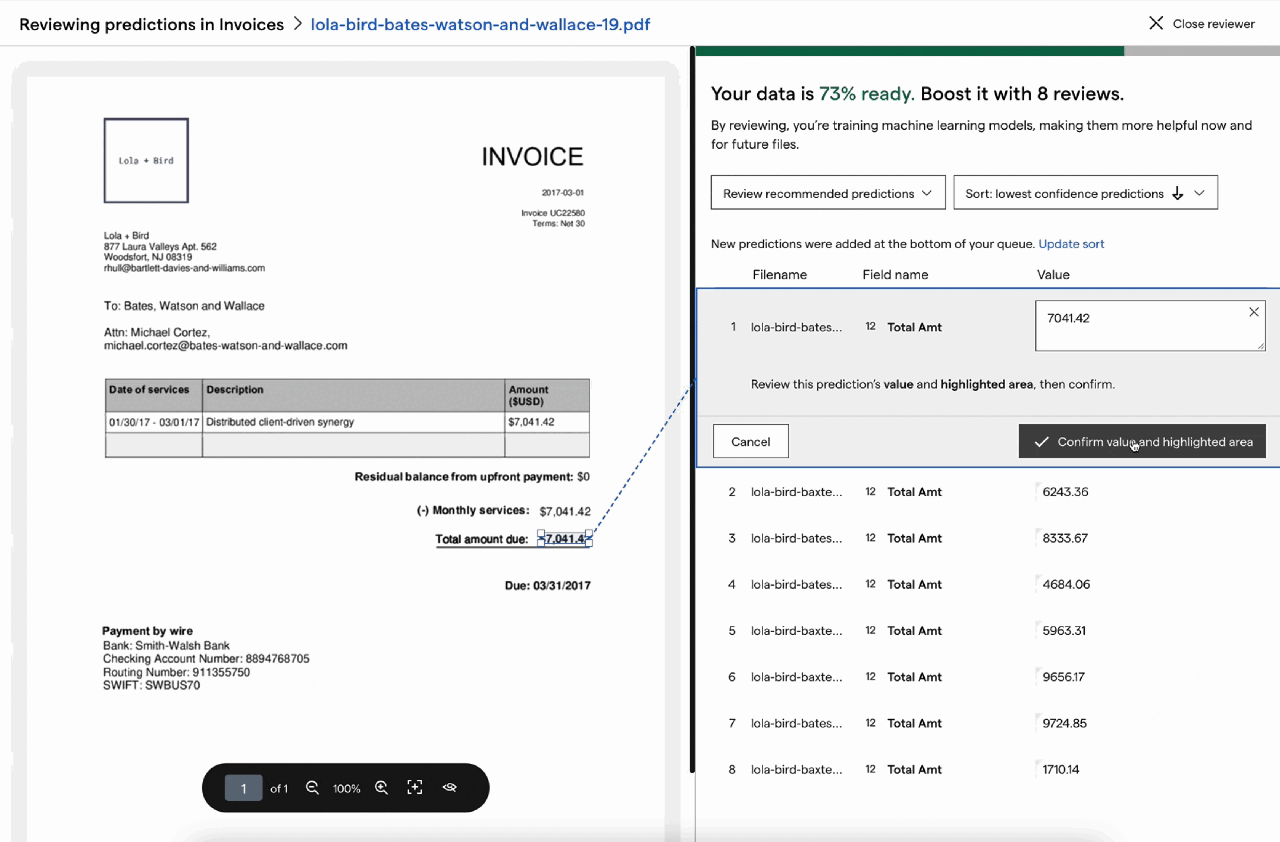Viewport: 1280px width, 842px height.
Task: Click the X icon beside Close reviewer
Action: coord(1156,23)
